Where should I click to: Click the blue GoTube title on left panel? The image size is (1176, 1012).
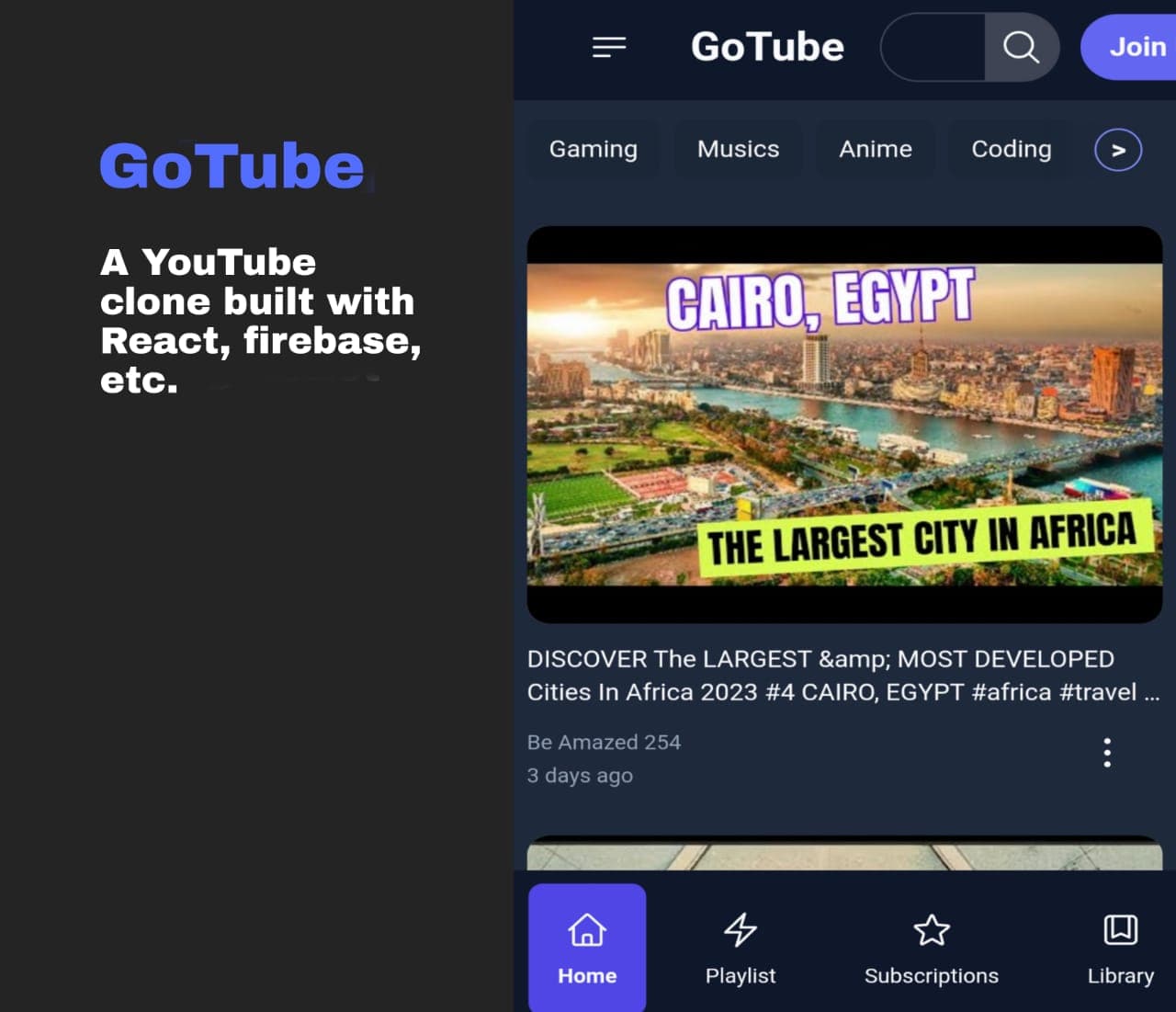(x=232, y=166)
